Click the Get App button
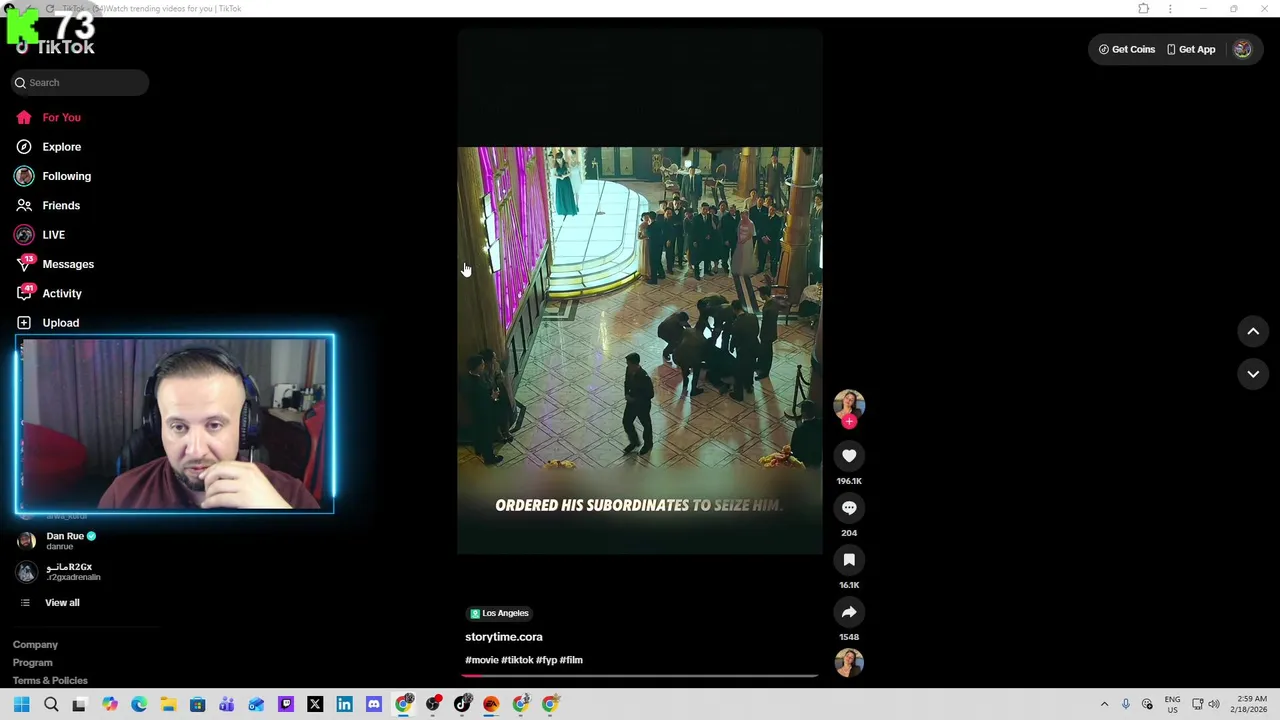This screenshot has height=720, width=1280. click(1191, 49)
